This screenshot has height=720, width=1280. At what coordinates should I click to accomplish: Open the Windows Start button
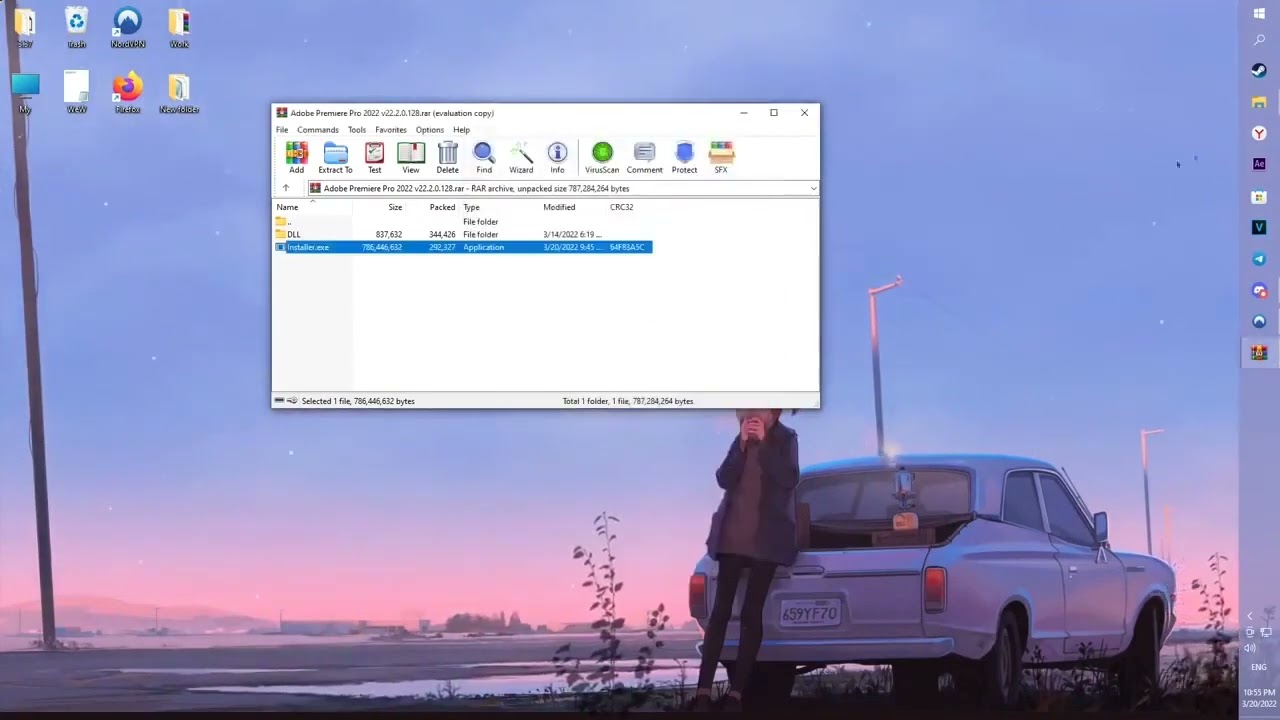click(x=1259, y=13)
